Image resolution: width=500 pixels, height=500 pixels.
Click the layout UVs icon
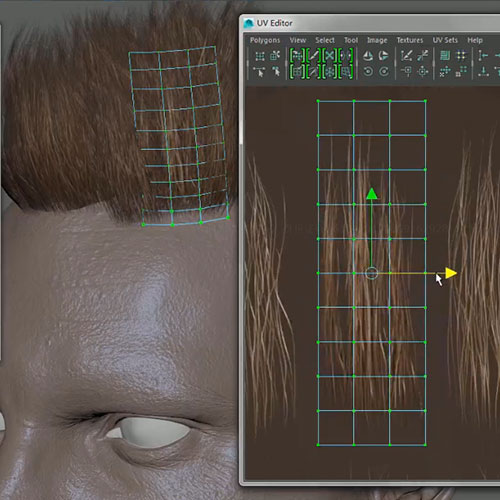445,56
